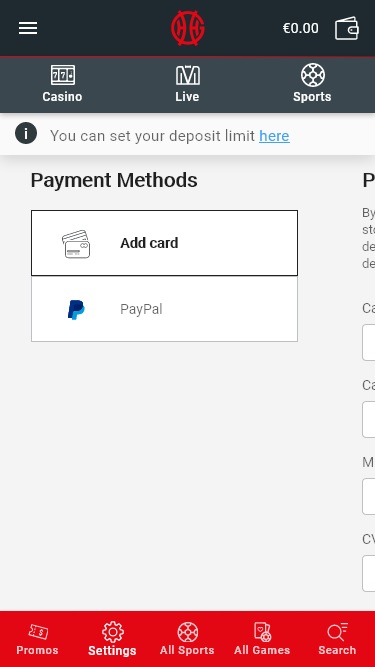The height and width of the screenshot is (667, 375).
Task: Open Search in bottom bar
Action: coord(337,639)
